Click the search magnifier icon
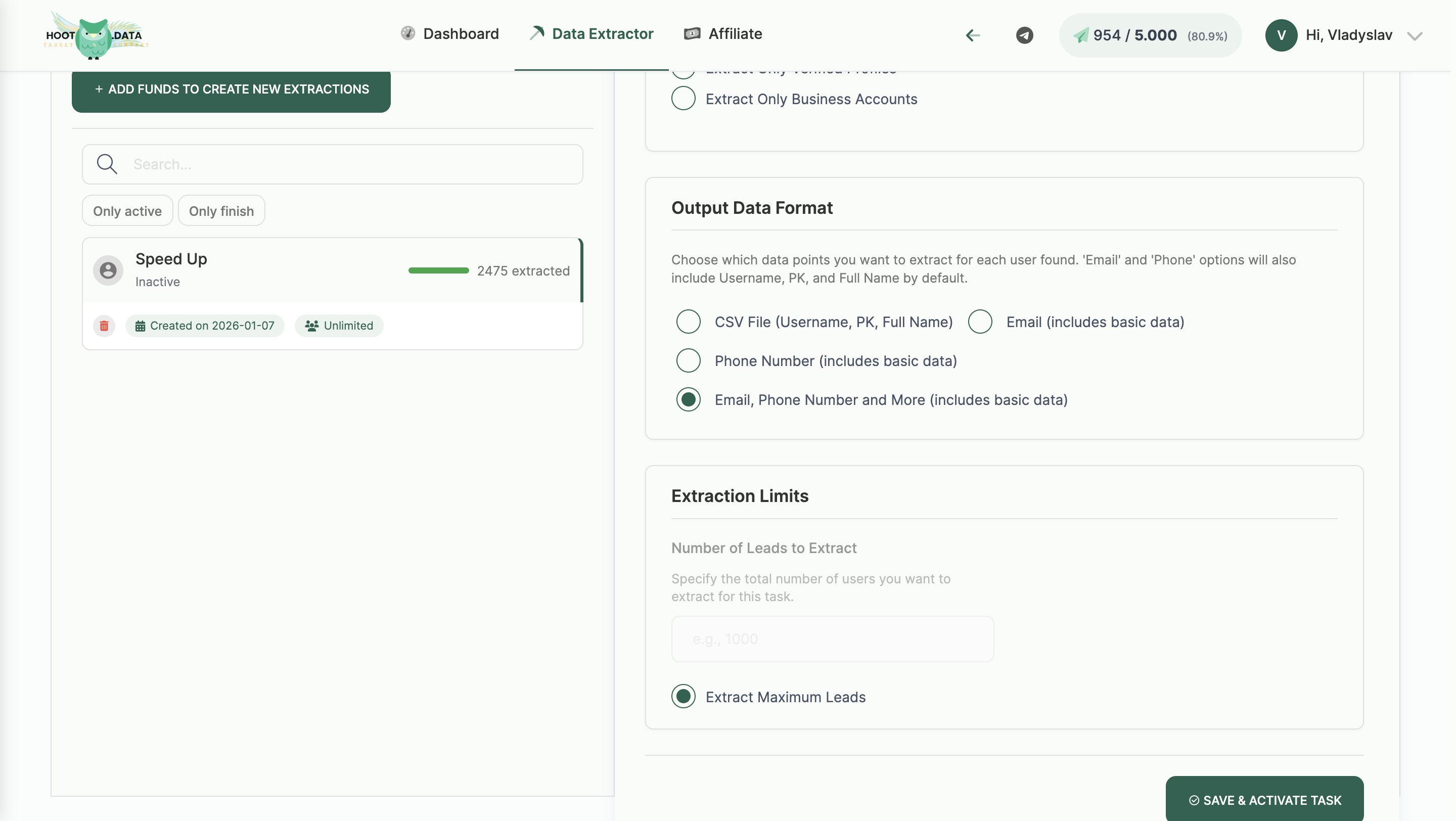 [x=107, y=164]
